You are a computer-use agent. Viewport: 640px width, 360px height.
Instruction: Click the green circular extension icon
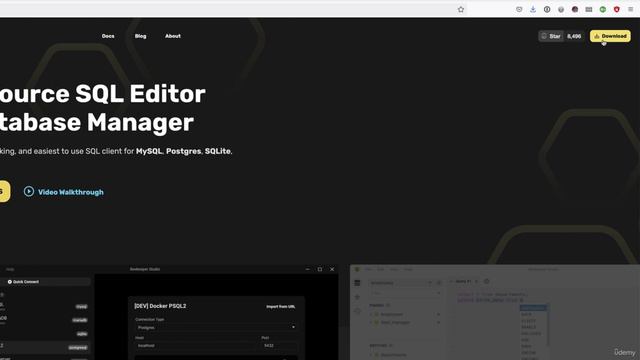(x=602, y=9)
